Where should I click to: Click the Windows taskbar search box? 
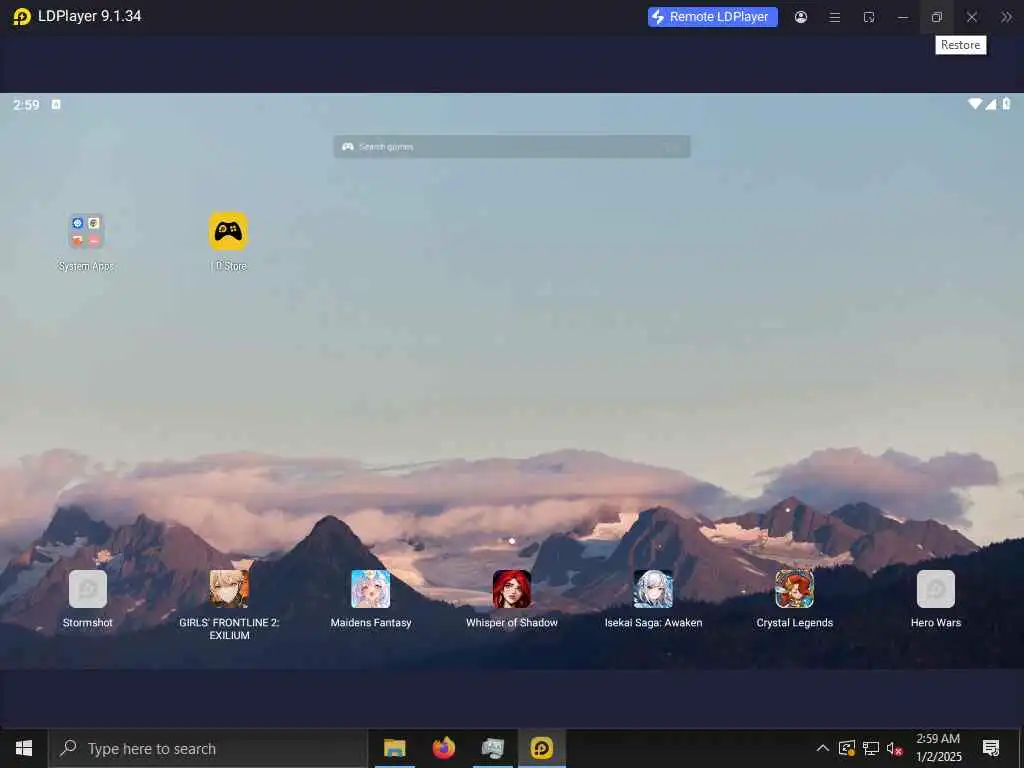pos(208,748)
